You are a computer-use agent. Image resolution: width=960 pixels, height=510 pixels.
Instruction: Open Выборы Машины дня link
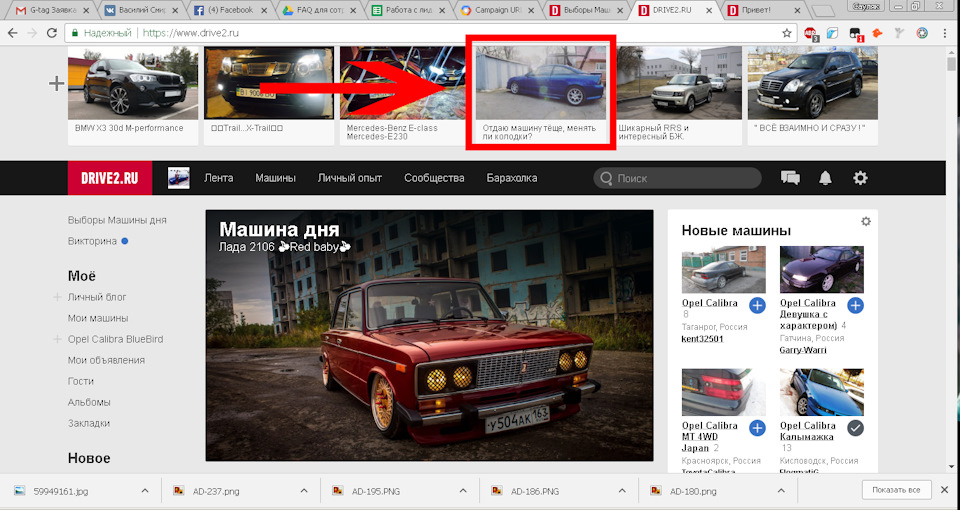[x=117, y=220]
